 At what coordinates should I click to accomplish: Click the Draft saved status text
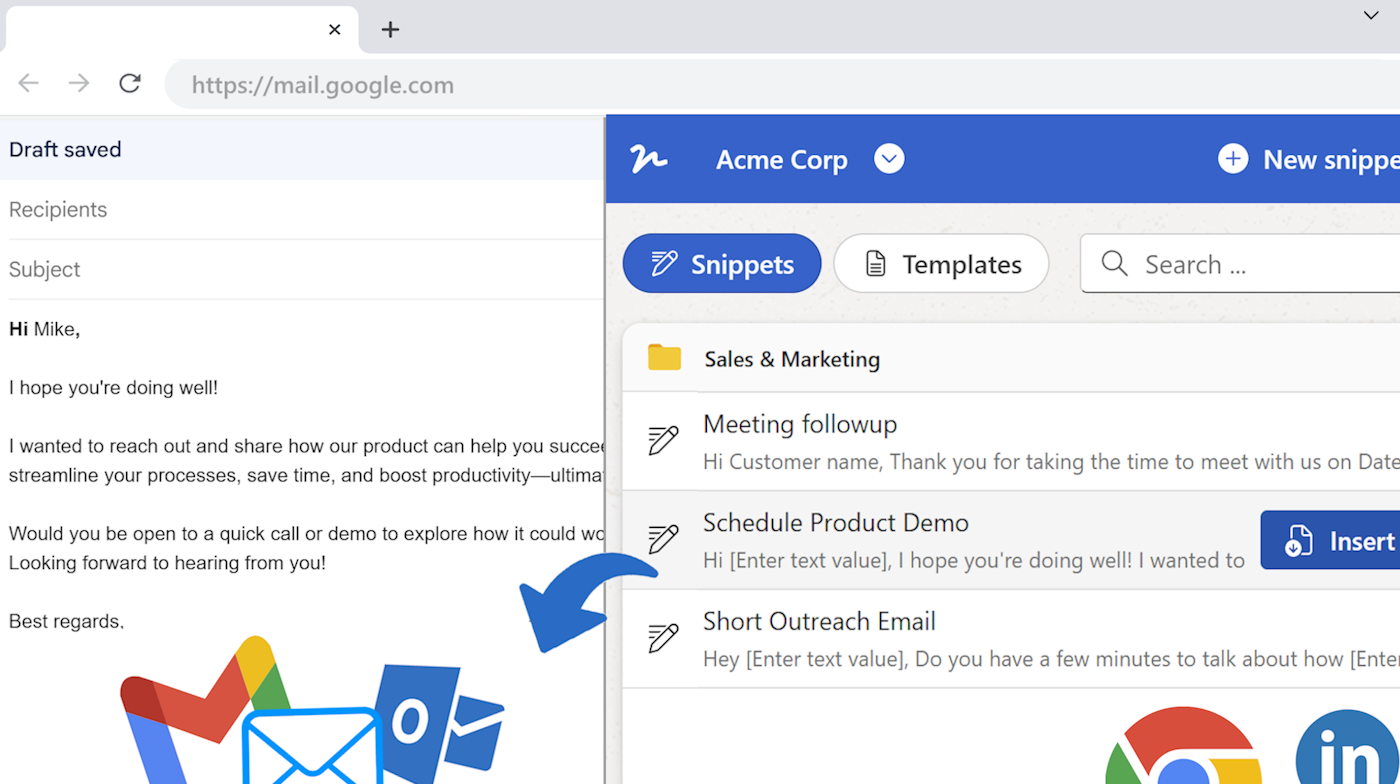[x=65, y=150]
